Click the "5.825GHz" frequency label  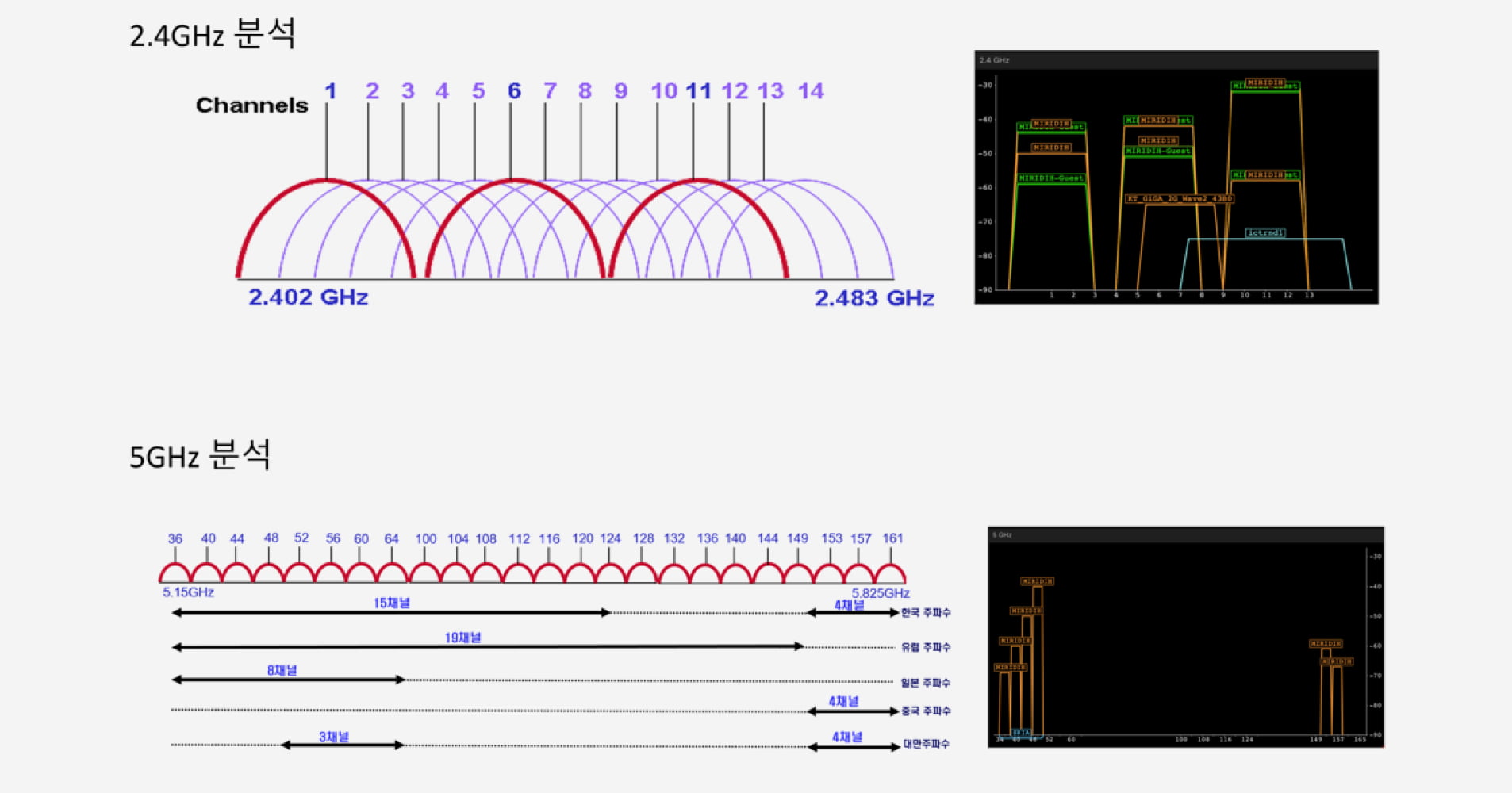coord(880,593)
